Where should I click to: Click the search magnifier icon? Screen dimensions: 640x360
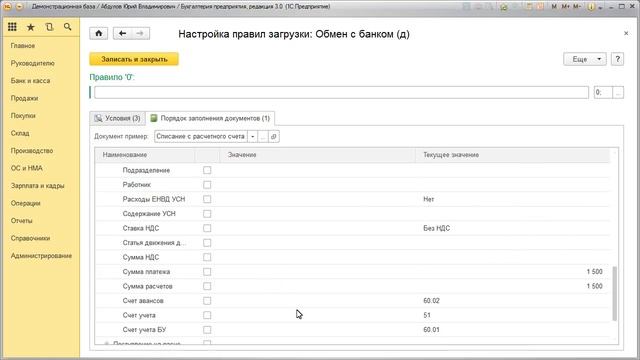click(68, 27)
